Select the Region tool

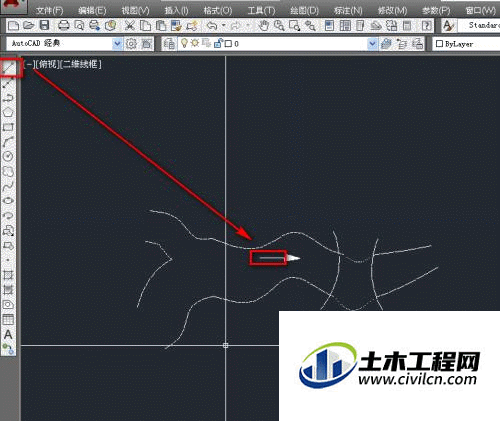pyautogui.click(x=8, y=304)
